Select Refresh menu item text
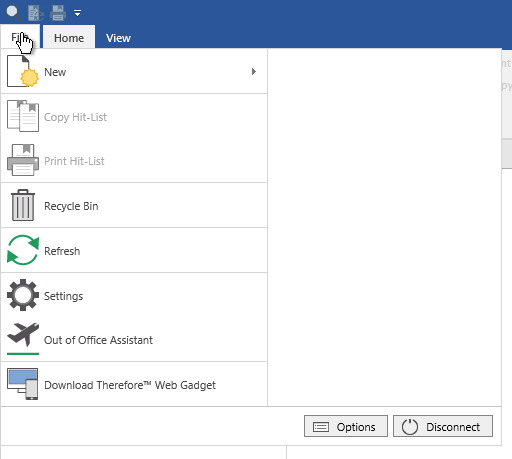This screenshot has width=512, height=459. click(62, 251)
